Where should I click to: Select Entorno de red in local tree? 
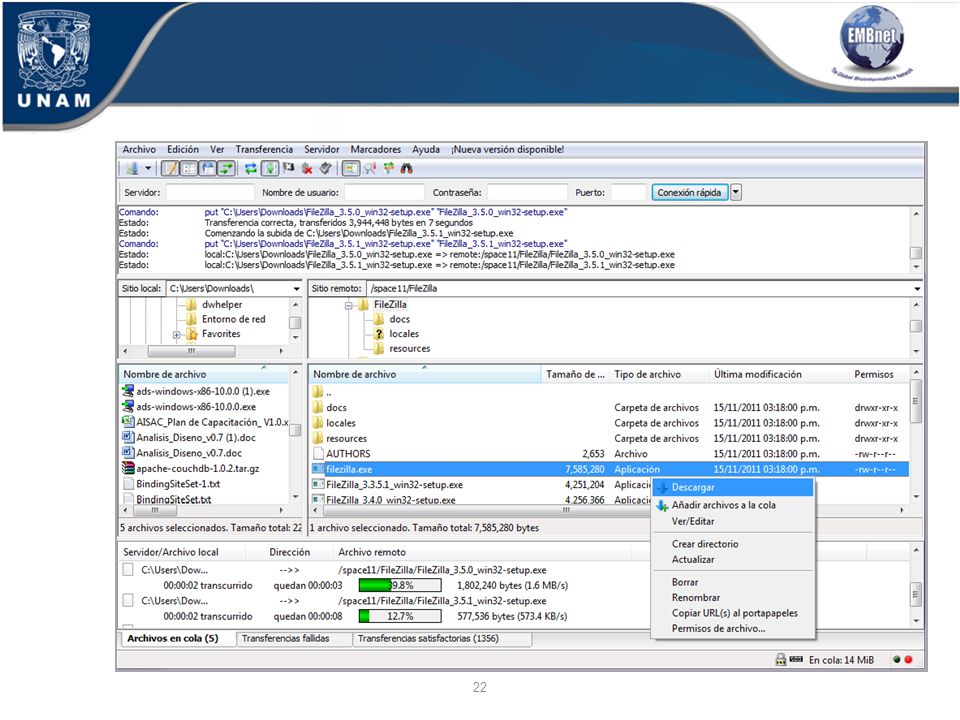[233, 319]
